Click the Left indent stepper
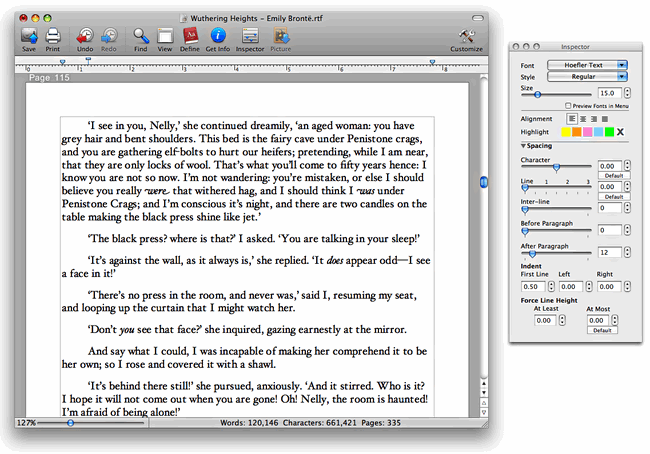This screenshot has width=650, height=454. 589,286
